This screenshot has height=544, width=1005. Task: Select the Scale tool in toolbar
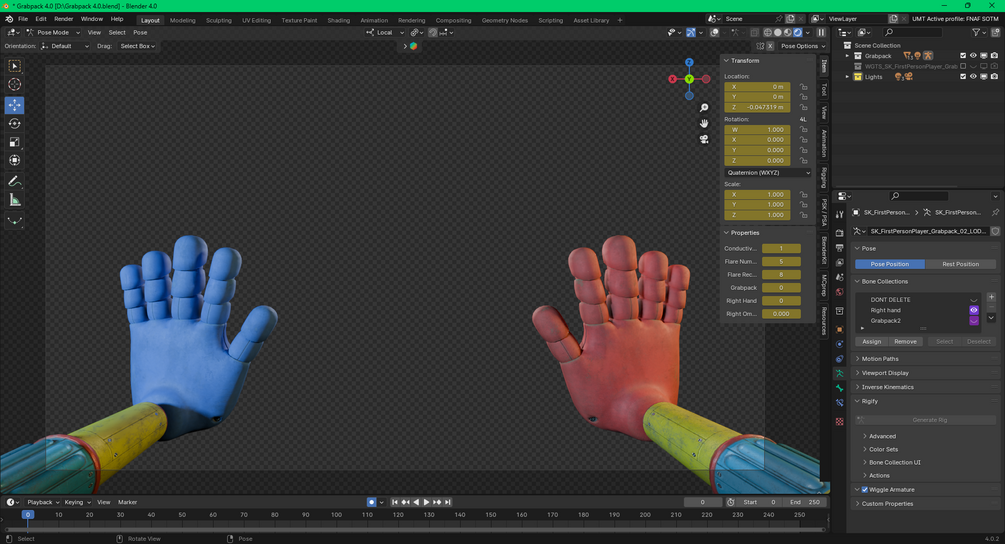[14, 142]
